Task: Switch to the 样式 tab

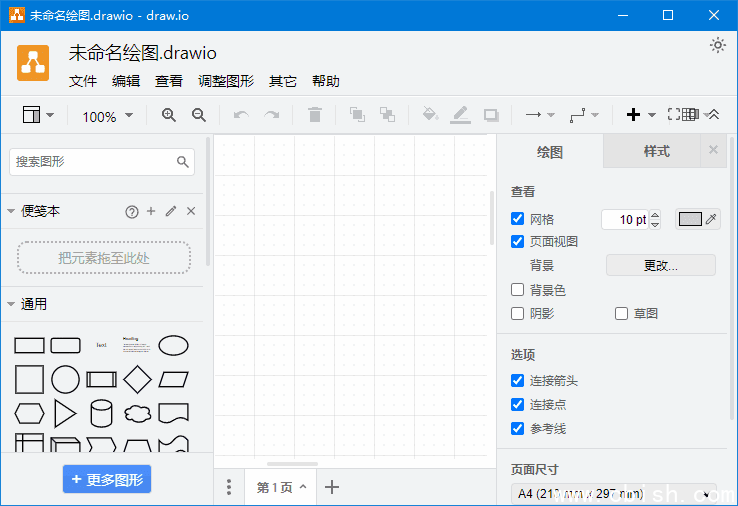Action: click(656, 151)
